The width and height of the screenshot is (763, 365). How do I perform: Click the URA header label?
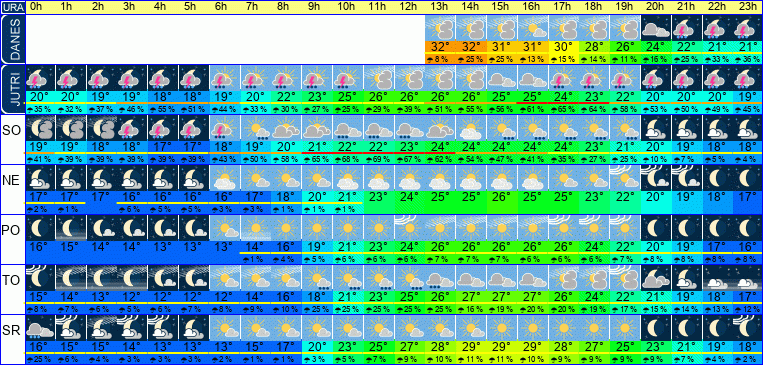click(13, 7)
